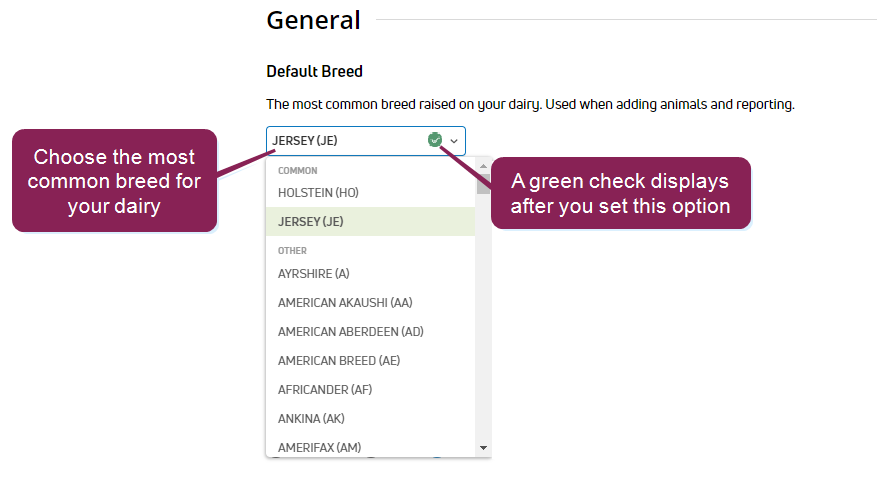Screen dimensions: 877x480
Task: Click the Default Breed label
Action: pos(314,72)
